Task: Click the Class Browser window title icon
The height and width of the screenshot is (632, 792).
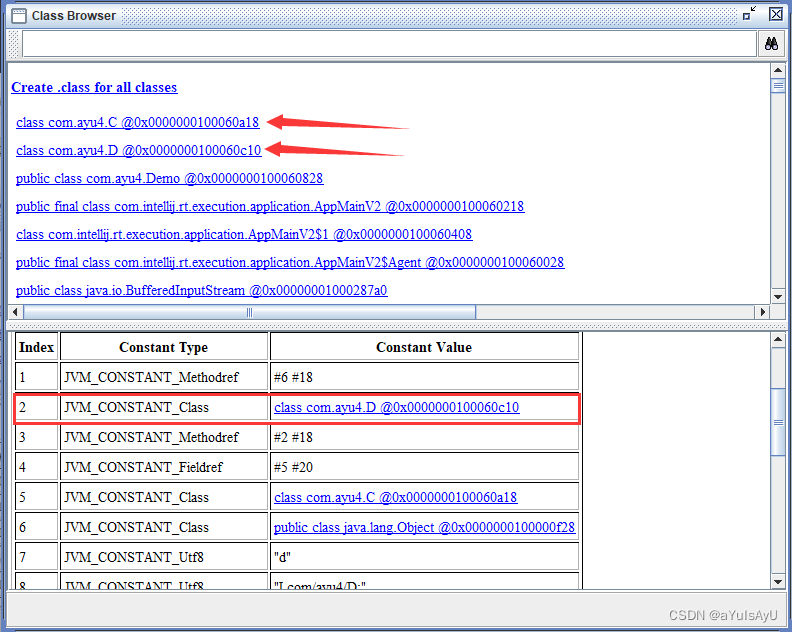Action: 19,16
